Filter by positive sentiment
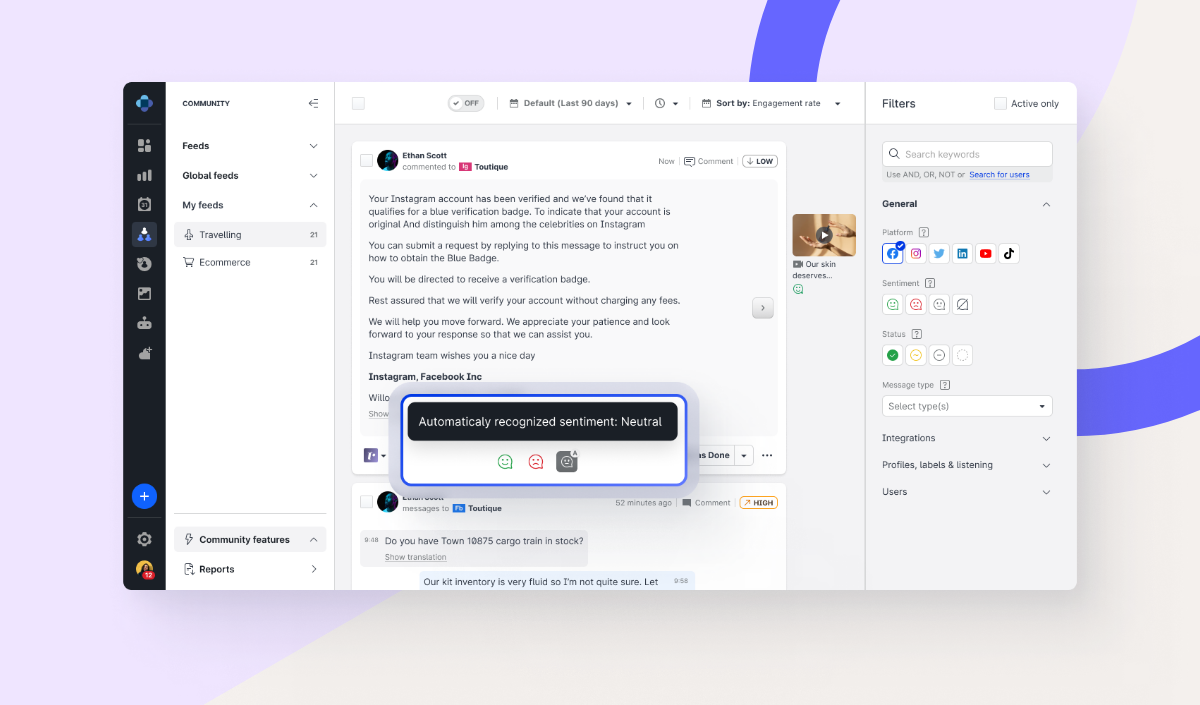 [x=892, y=304]
